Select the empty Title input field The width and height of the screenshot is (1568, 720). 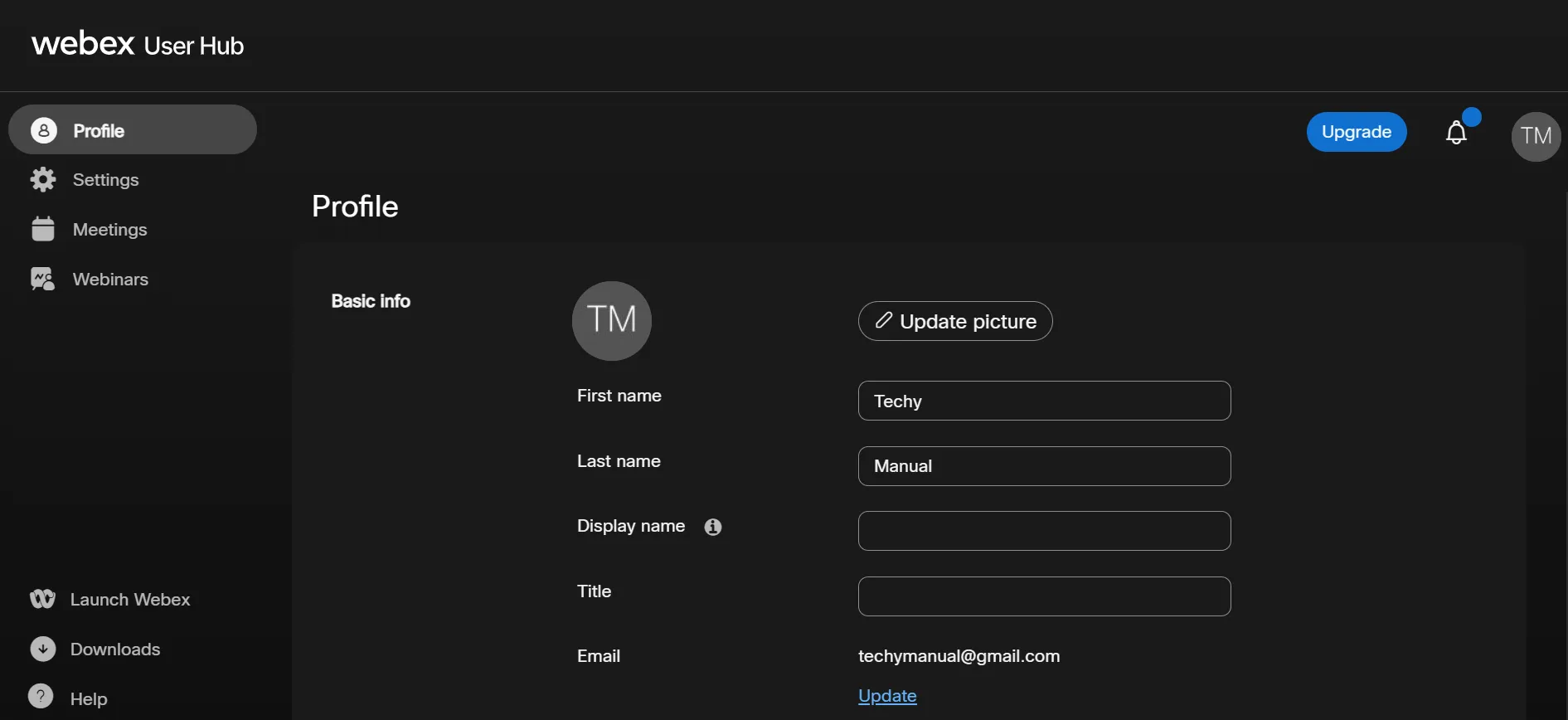[x=1044, y=596]
